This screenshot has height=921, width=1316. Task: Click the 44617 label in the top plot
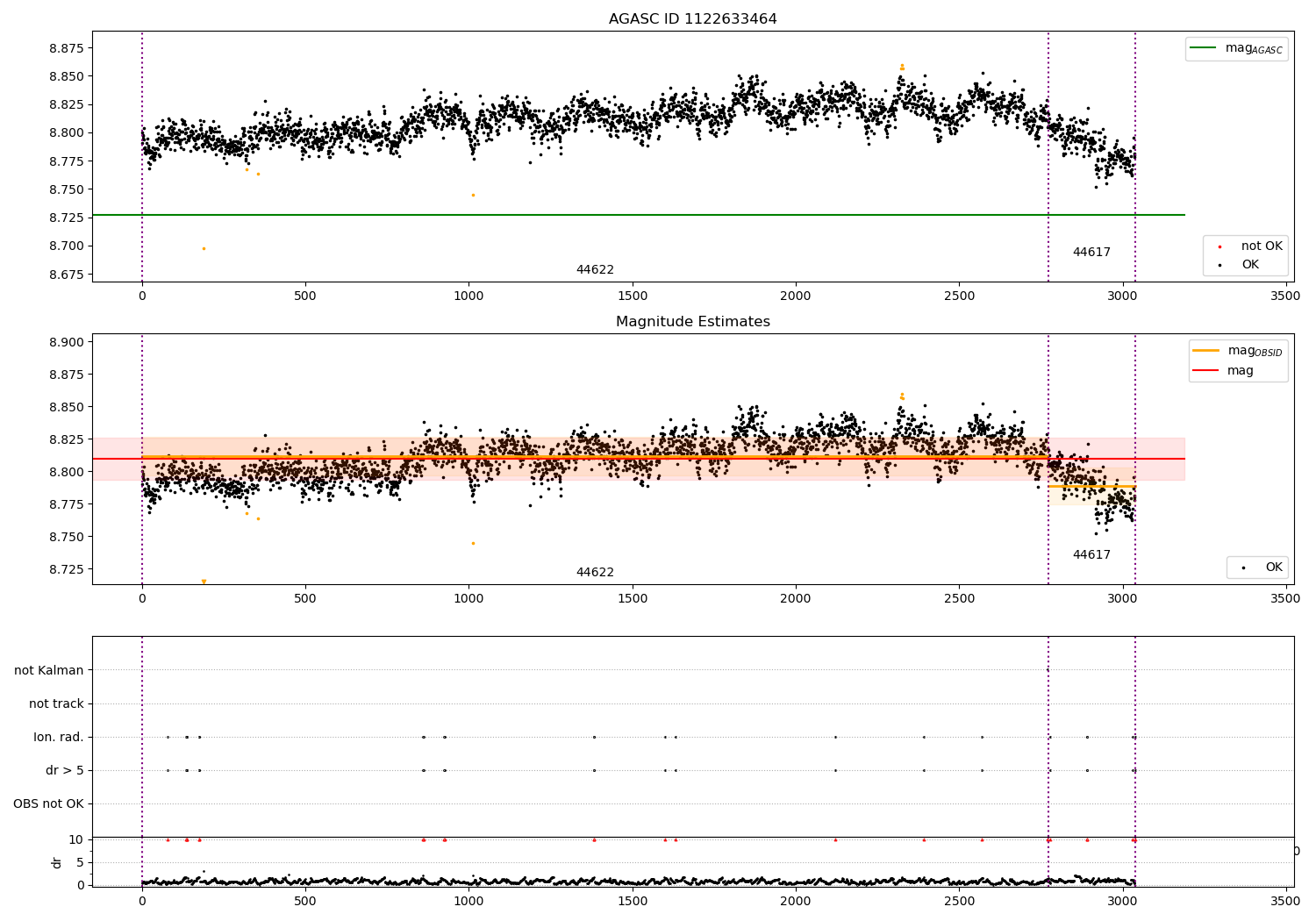click(x=1091, y=253)
